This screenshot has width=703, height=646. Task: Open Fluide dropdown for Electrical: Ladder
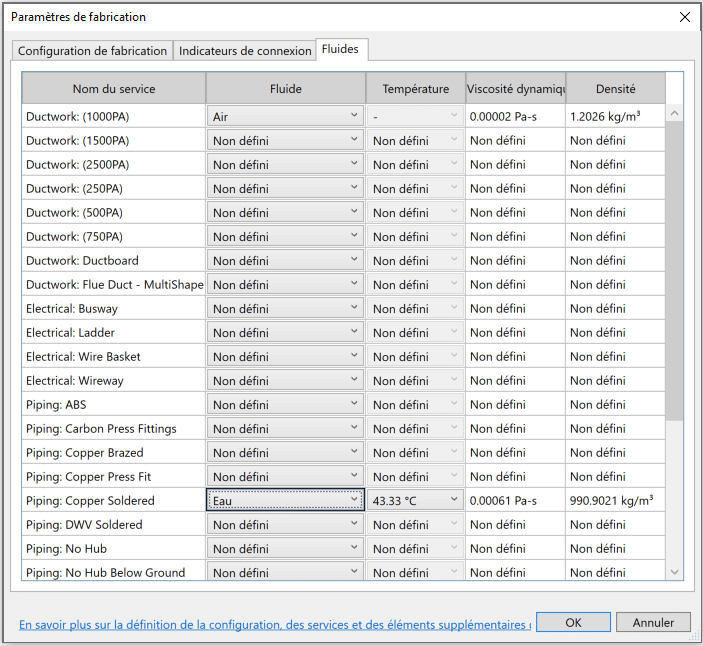coord(285,333)
